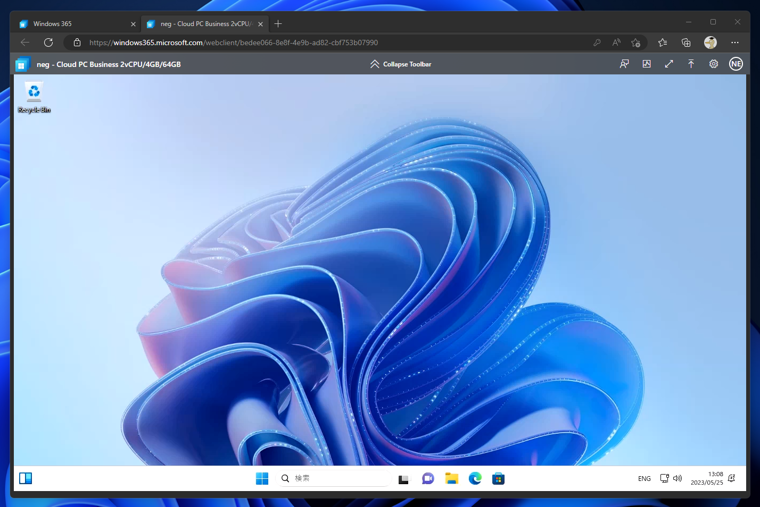Open the feedback icon in Cloud PC toolbar

[624, 64]
